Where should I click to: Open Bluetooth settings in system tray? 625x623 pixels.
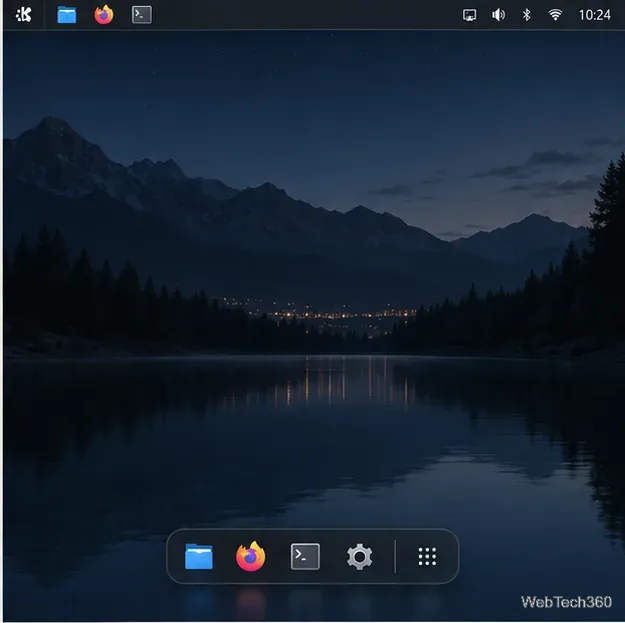[x=527, y=15]
